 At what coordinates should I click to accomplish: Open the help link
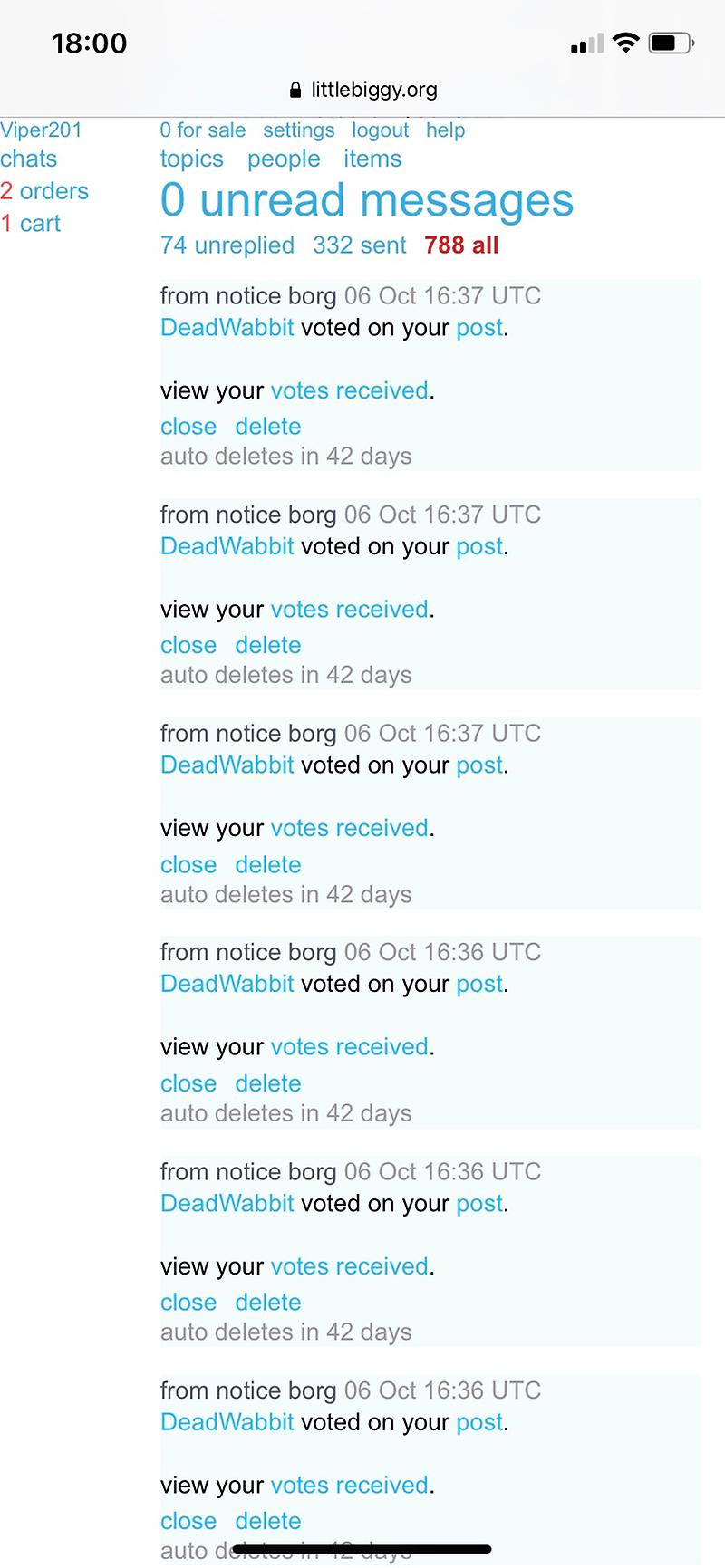(x=445, y=130)
